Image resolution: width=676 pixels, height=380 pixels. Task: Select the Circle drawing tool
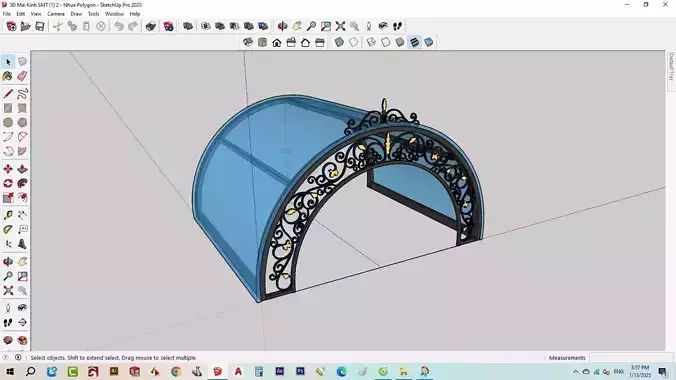(8, 122)
